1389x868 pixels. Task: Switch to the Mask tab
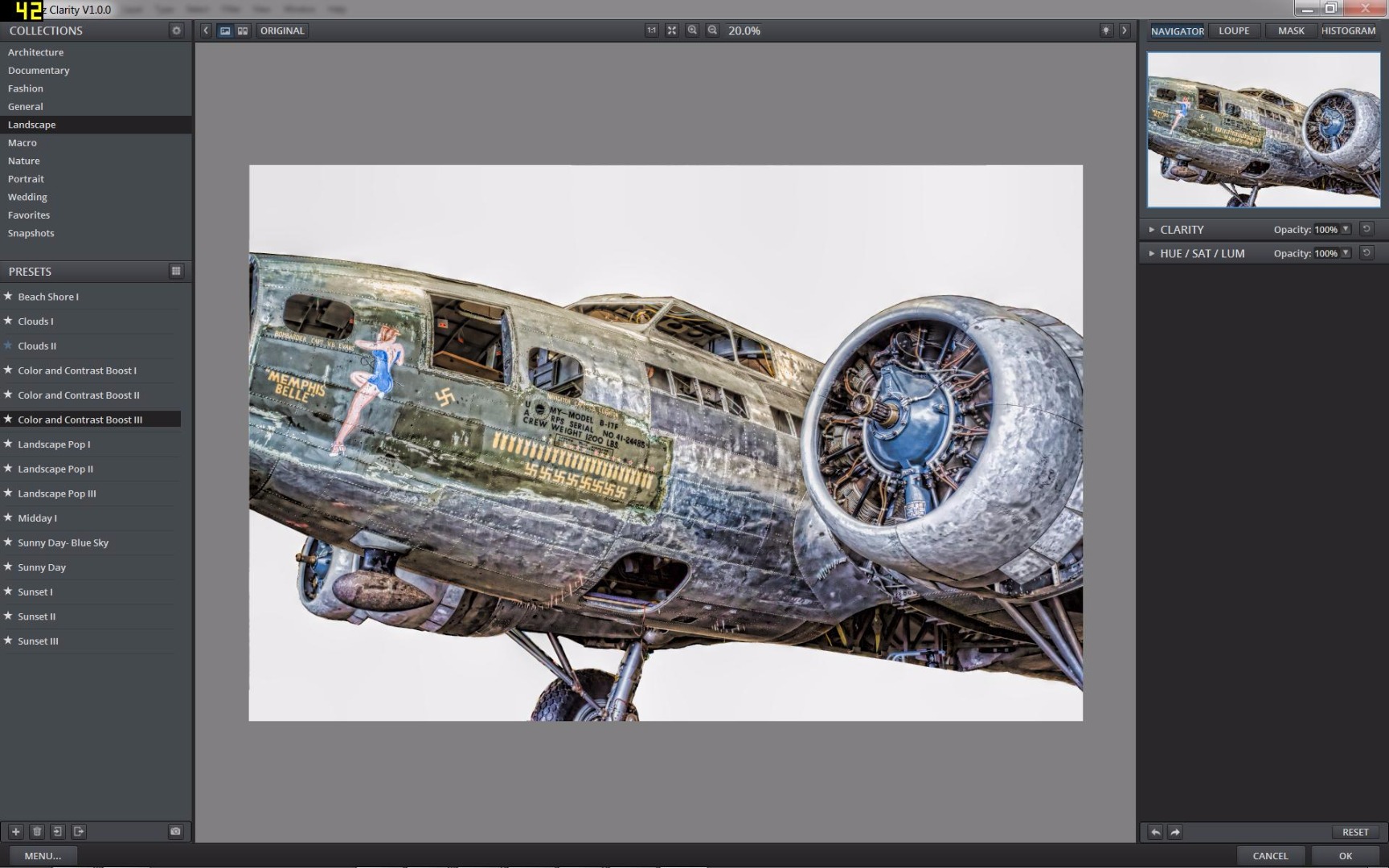1291,31
